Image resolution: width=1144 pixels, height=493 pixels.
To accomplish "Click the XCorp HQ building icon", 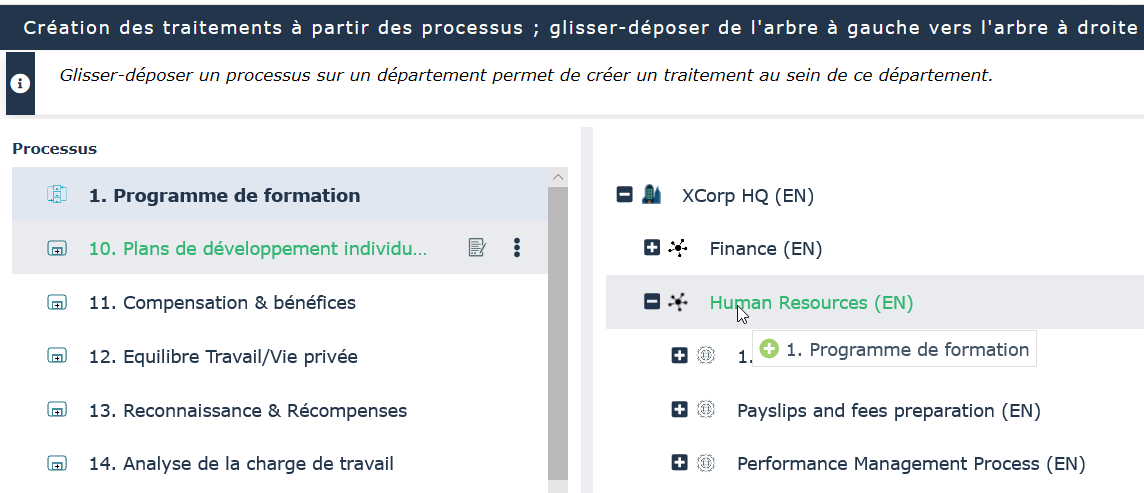I will pos(652,195).
